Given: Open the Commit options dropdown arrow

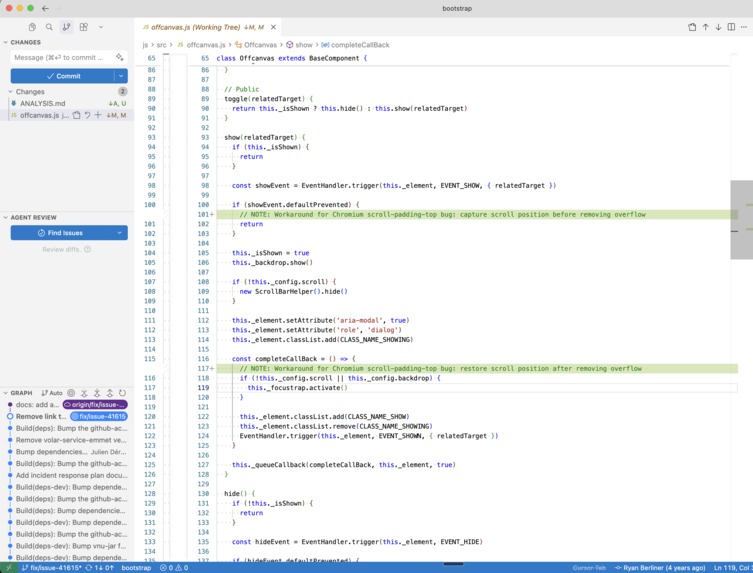Looking at the screenshot, I should 121,76.
